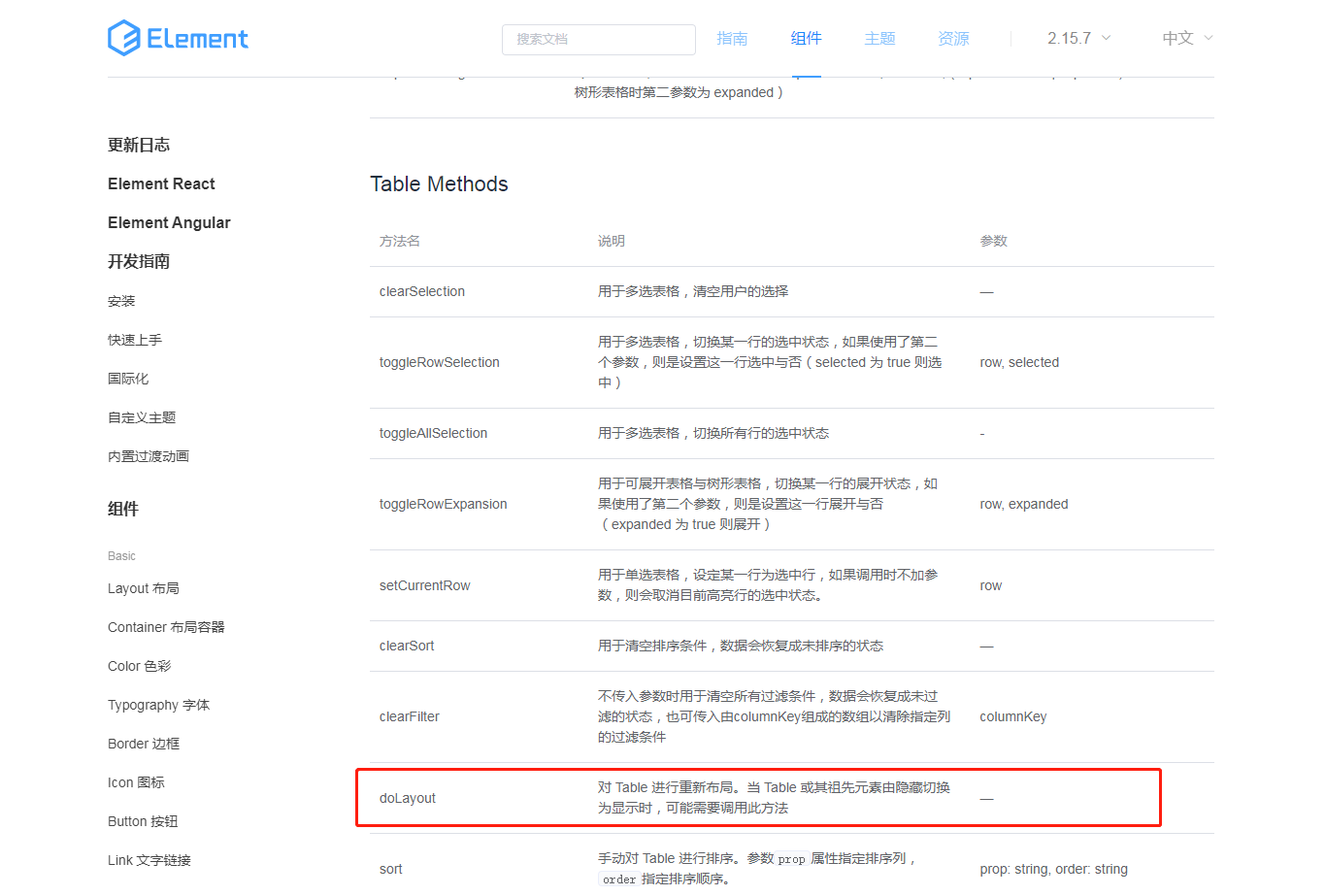This screenshot has height=896, width=1325.
Task: Click the 搜索文档 search field
Action: pos(598,40)
